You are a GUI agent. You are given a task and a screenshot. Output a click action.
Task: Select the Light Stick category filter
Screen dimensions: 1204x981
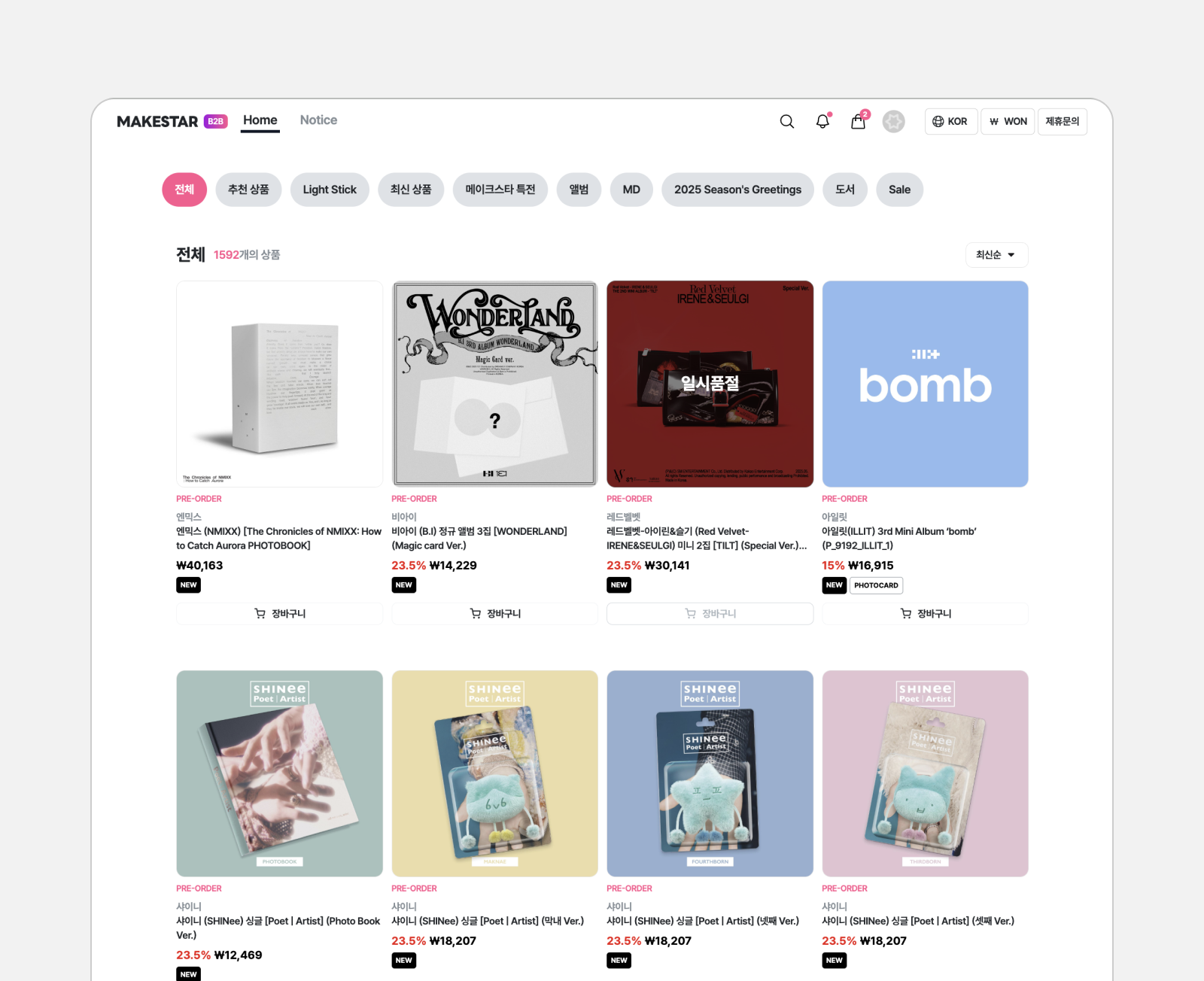[330, 190]
